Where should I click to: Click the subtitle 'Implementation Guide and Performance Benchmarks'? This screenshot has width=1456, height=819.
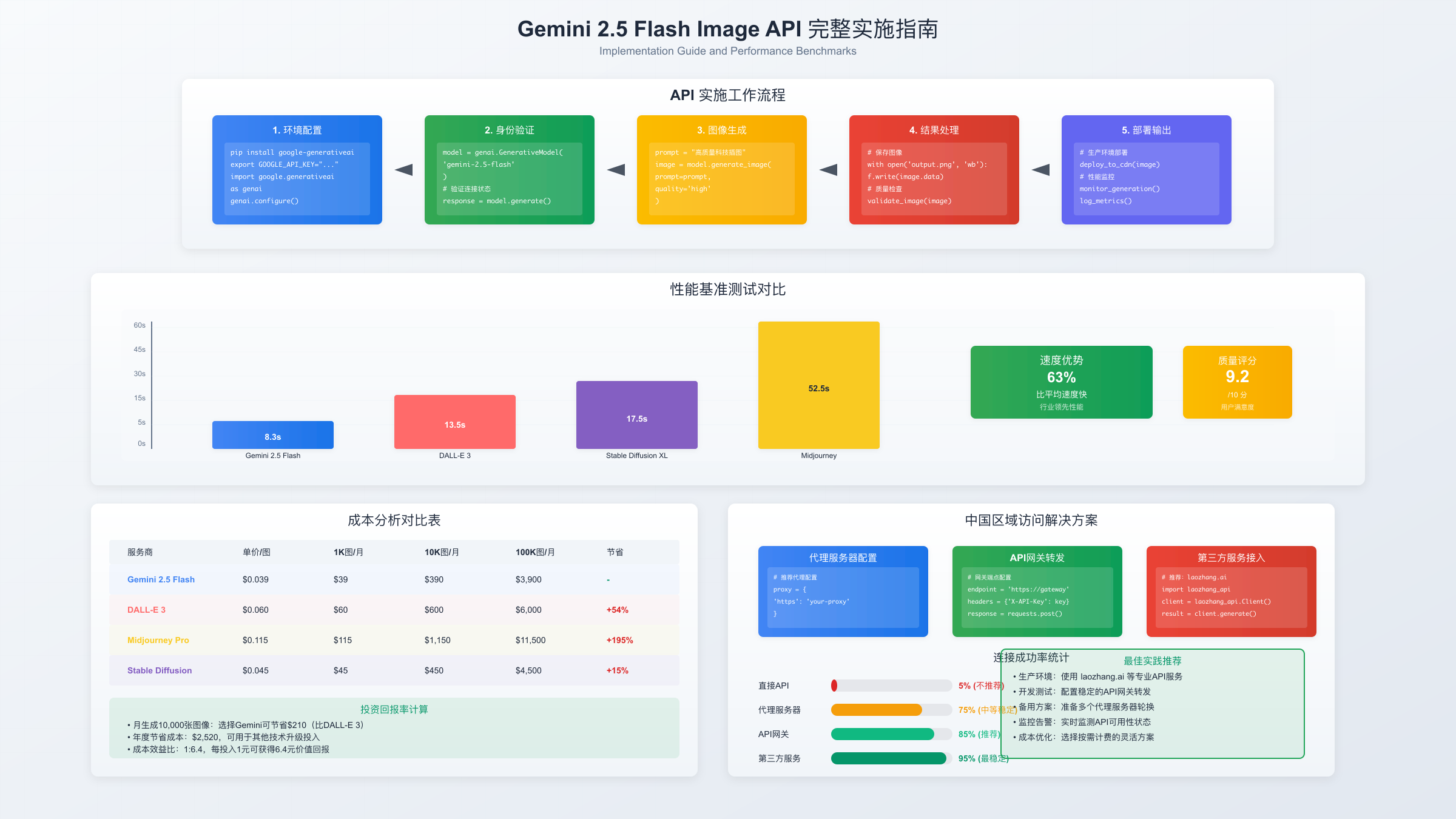click(728, 51)
